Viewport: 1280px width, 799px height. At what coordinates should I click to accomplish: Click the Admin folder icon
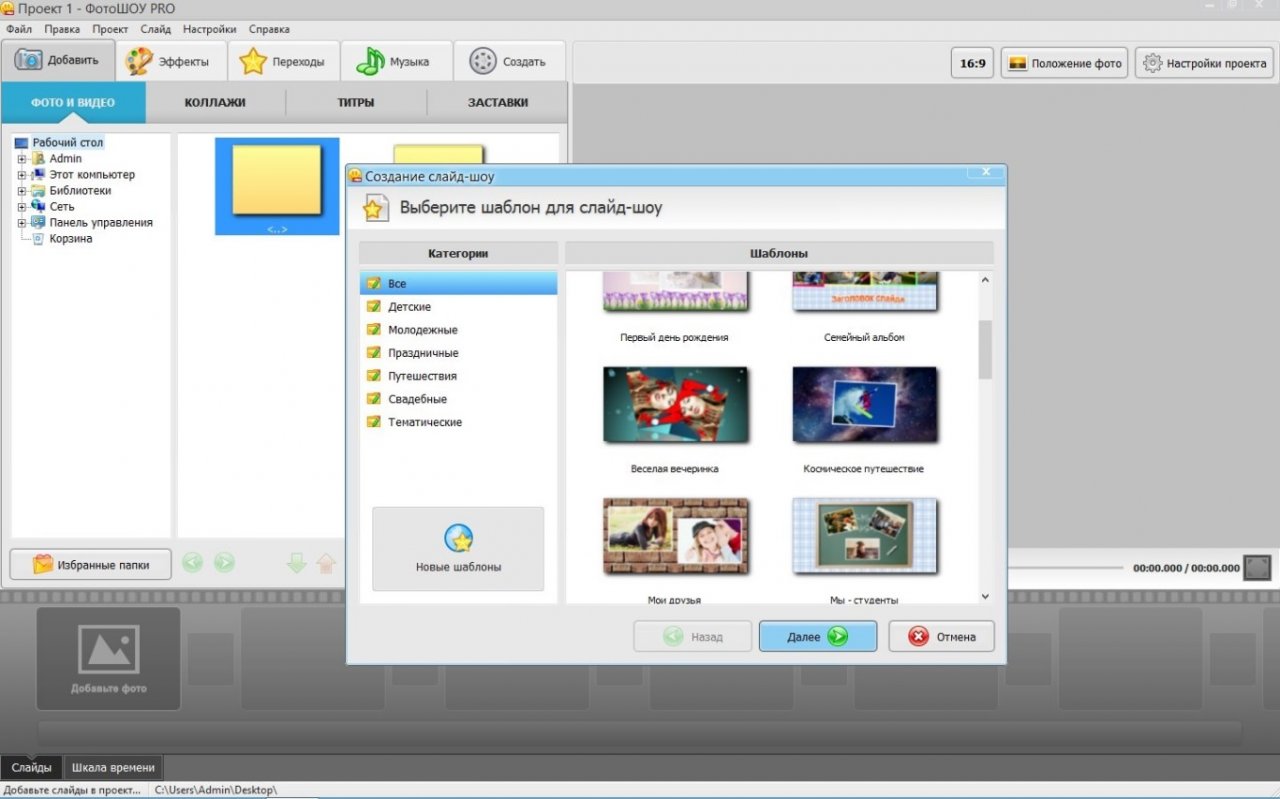[38, 158]
